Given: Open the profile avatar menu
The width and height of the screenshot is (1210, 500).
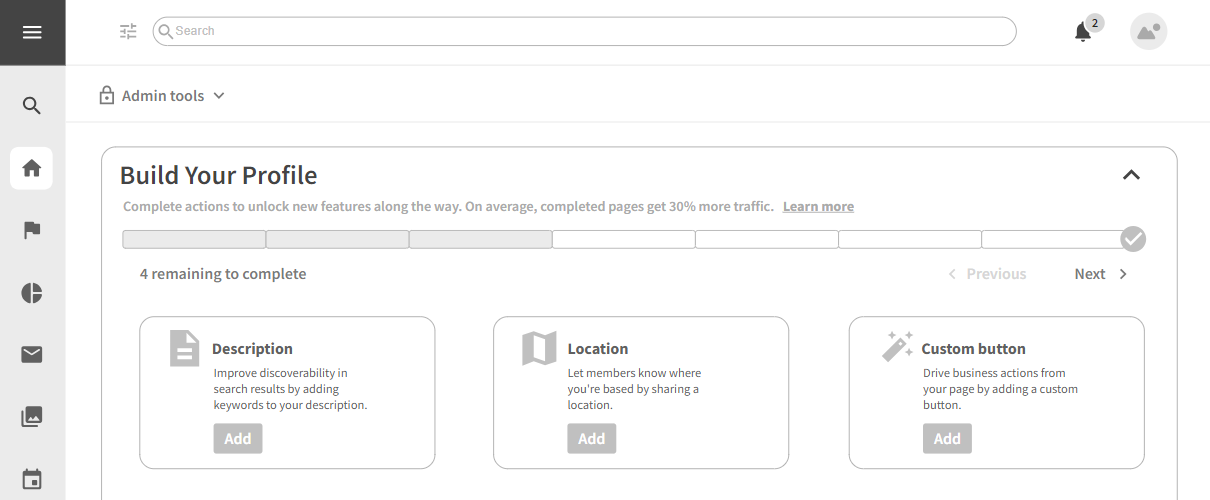Looking at the screenshot, I should coord(1149,31).
